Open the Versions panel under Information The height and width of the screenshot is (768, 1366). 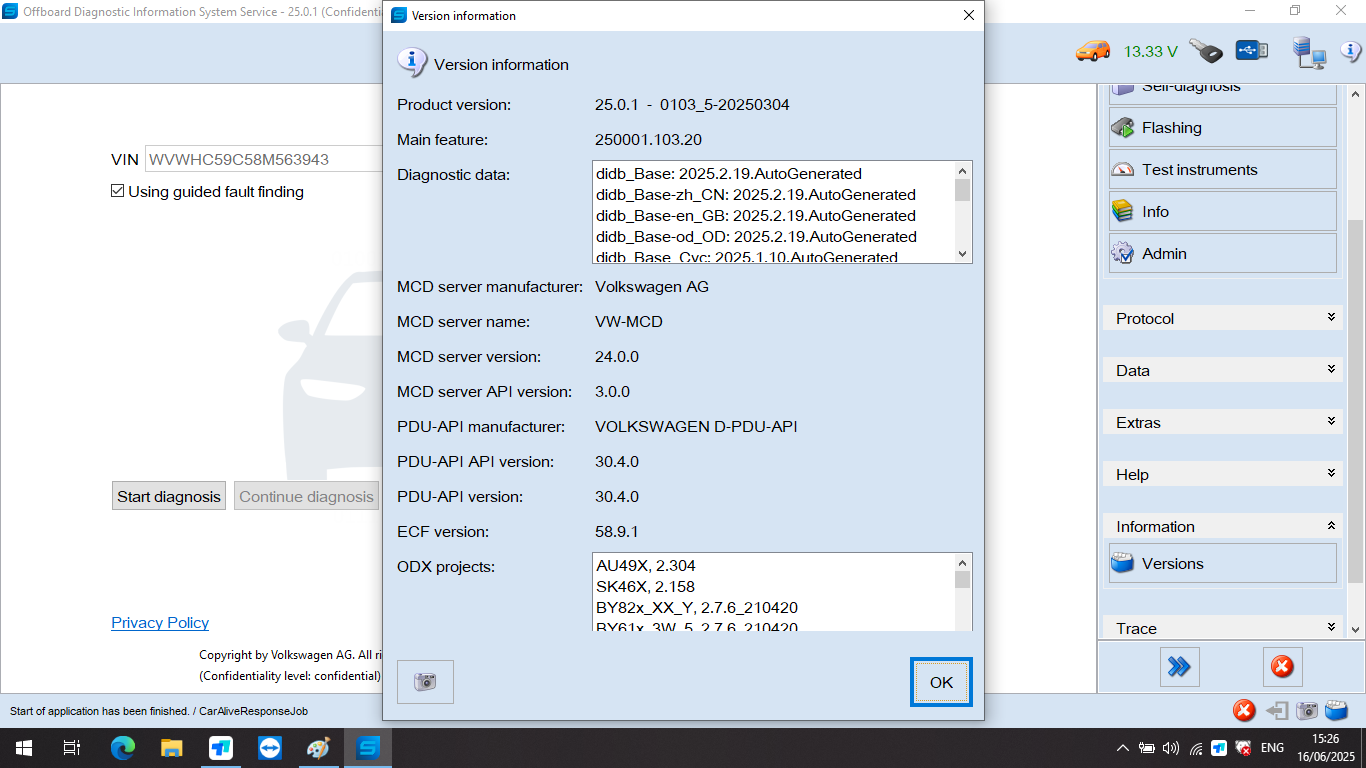point(1222,563)
